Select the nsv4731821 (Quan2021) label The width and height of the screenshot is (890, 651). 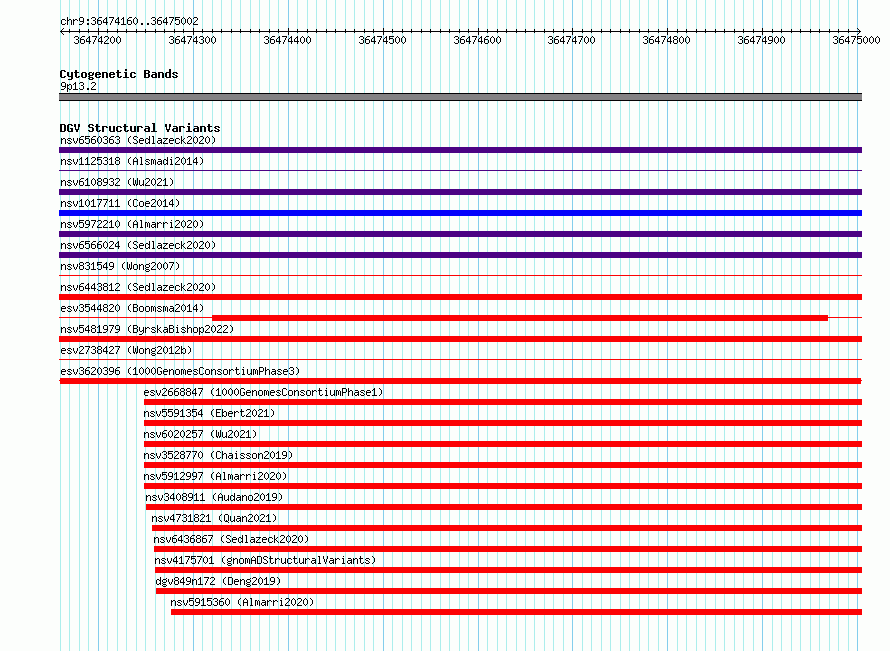pyautogui.click(x=215, y=518)
